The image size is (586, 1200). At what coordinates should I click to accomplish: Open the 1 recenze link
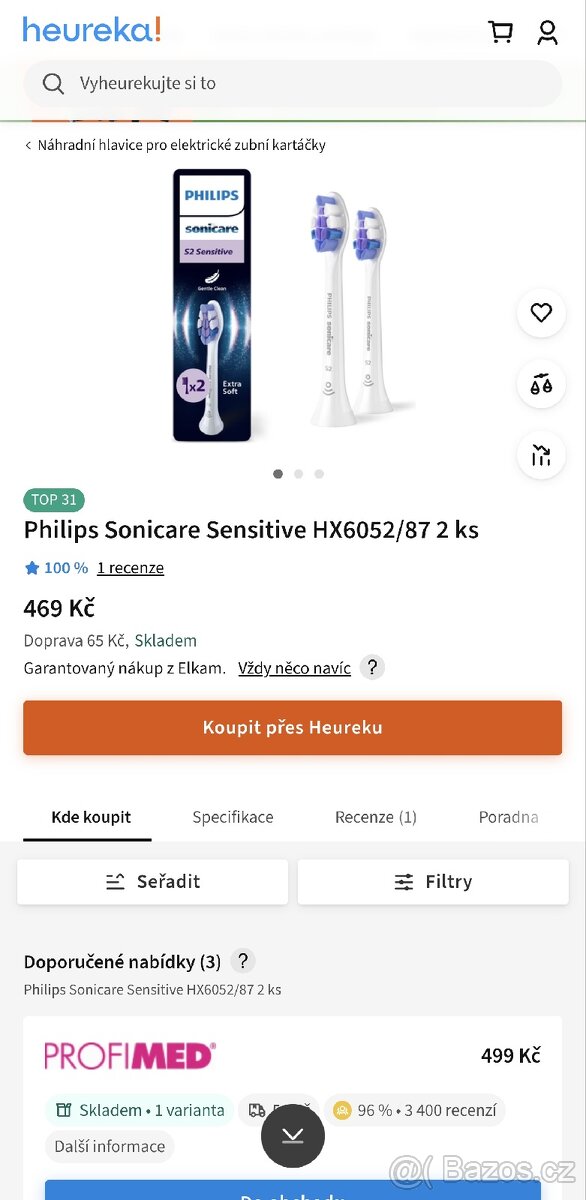(x=130, y=567)
